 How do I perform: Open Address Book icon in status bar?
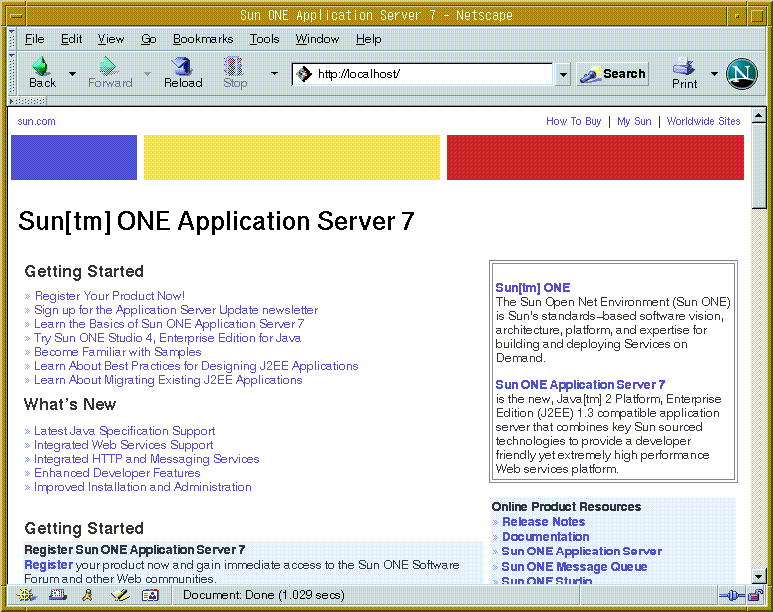pos(150,595)
